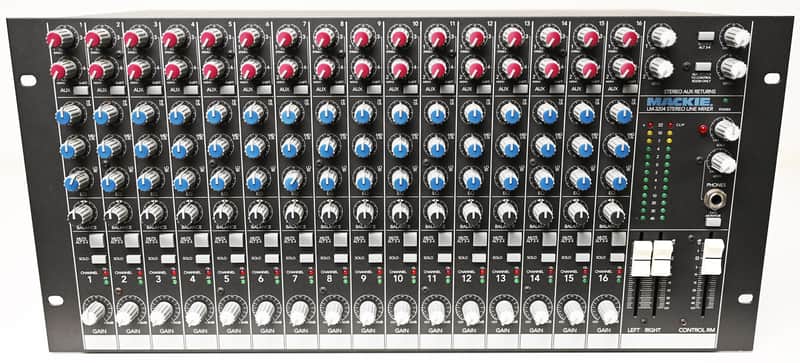This screenshot has height=363, width=800.
Task: Move the RIGHT master fader
Action: [663, 258]
